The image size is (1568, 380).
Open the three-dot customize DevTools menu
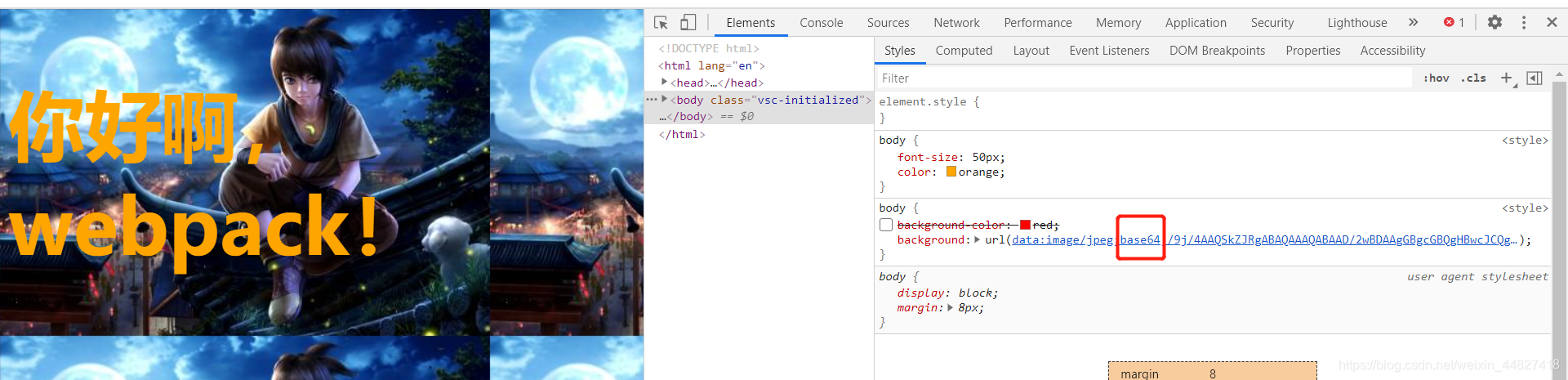pyautogui.click(x=1524, y=23)
